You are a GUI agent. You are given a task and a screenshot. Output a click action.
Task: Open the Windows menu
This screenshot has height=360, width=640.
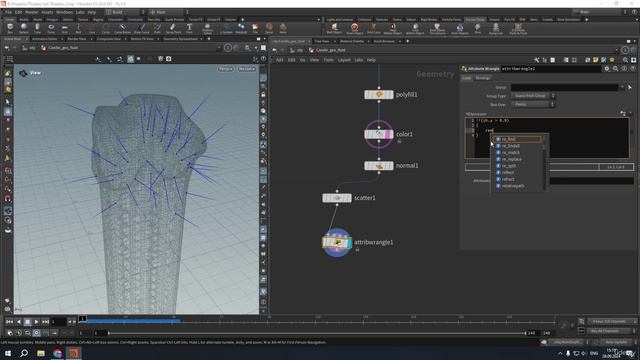64,12
